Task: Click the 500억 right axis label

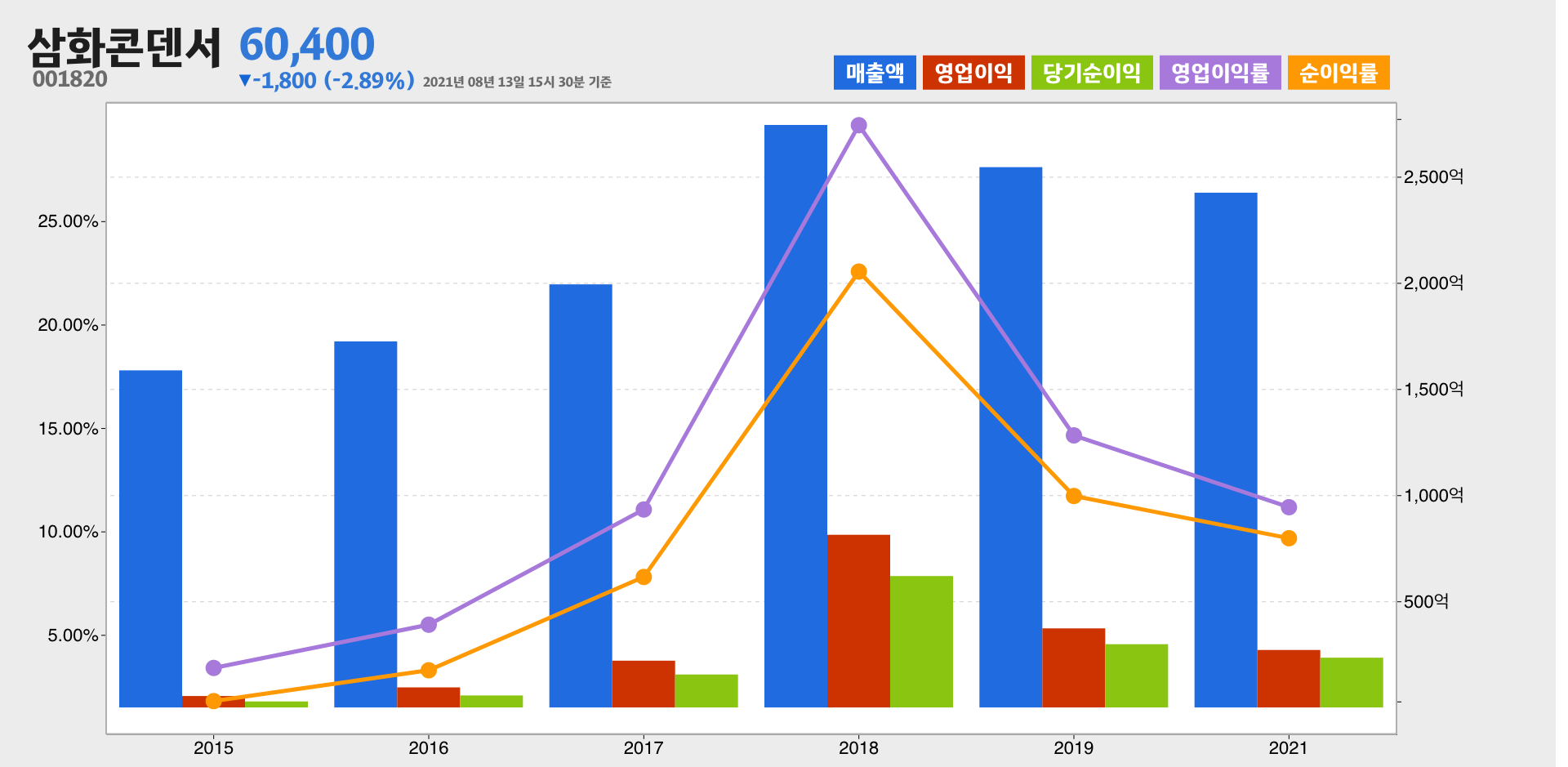Action: [1426, 601]
